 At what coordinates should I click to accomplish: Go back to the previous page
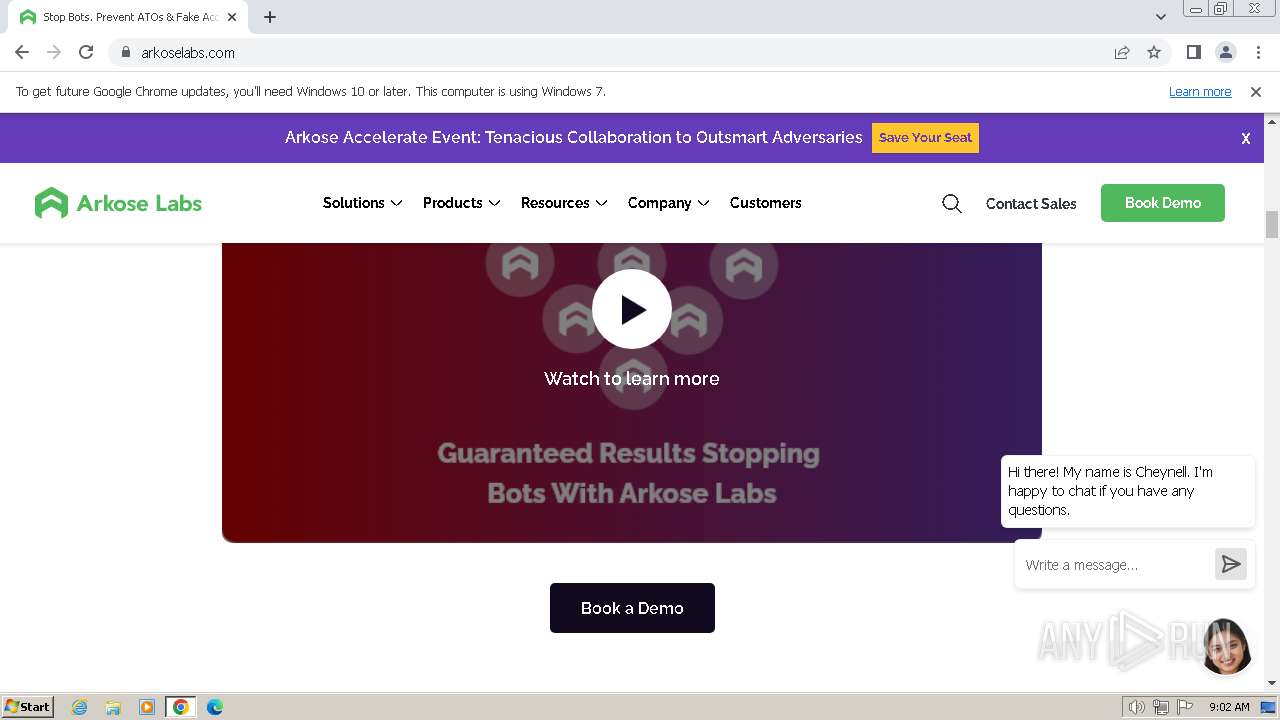pyautogui.click(x=22, y=52)
